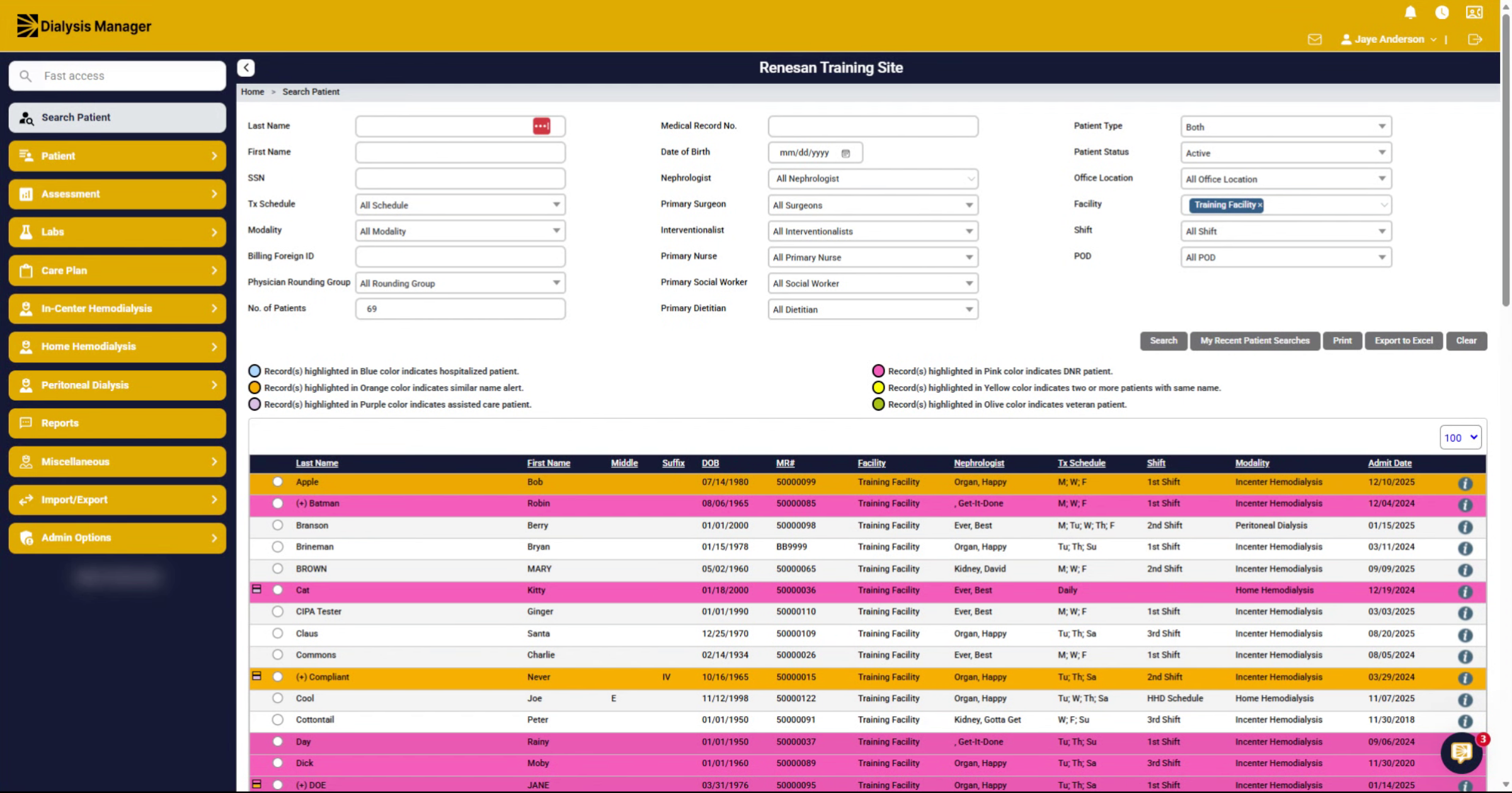Screen dimensions: 1512x793
Task: Click the Fast access search field
Action: pyautogui.click(x=117, y=76)
